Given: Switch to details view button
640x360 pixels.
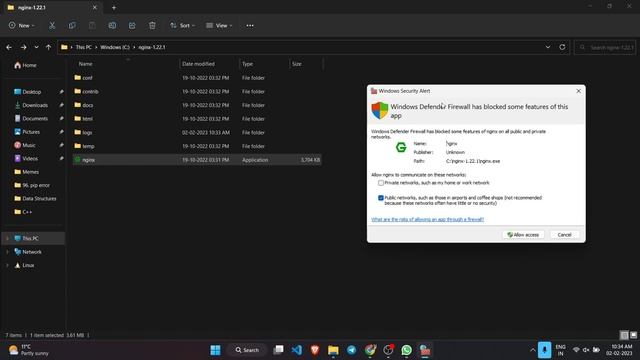Looking at the screenshot, I should pyautogui.click(x=624, y=335).
